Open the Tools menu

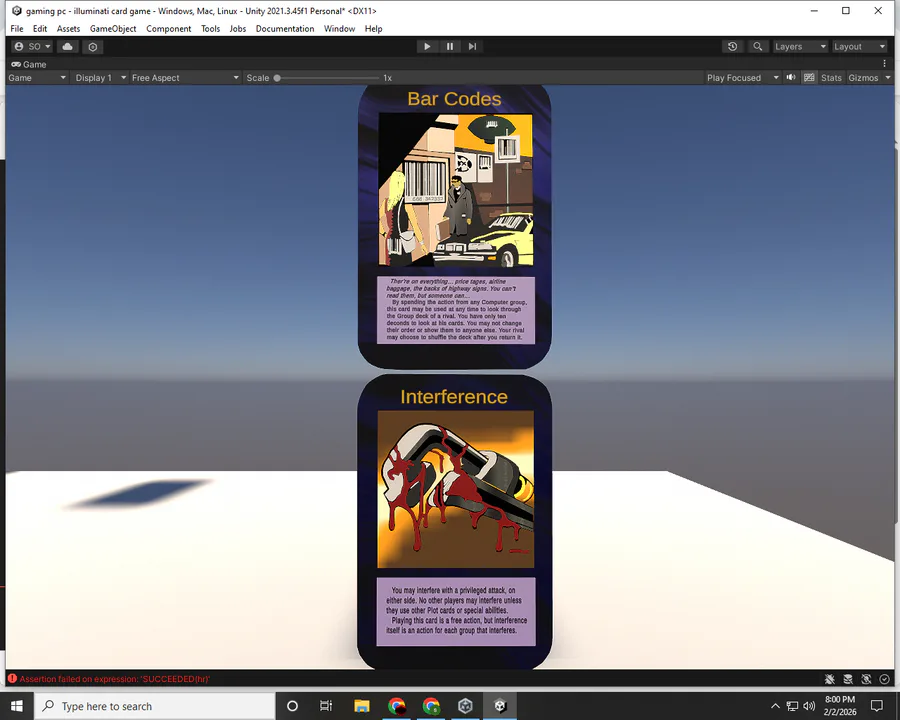[x=211, y=29]
